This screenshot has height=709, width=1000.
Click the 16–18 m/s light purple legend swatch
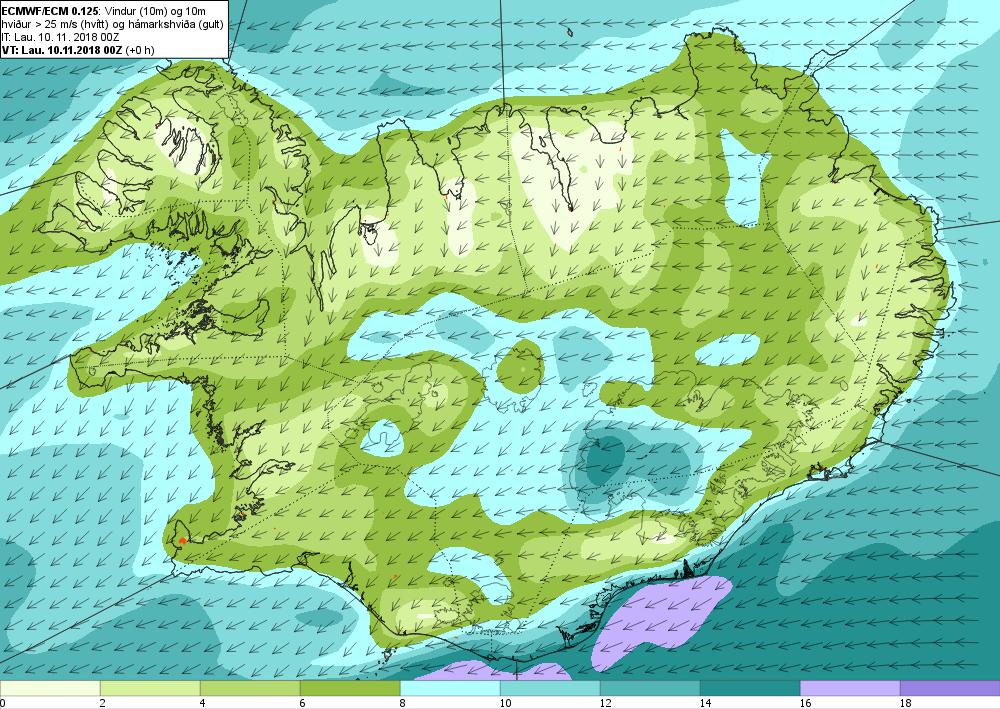point(850,688)
